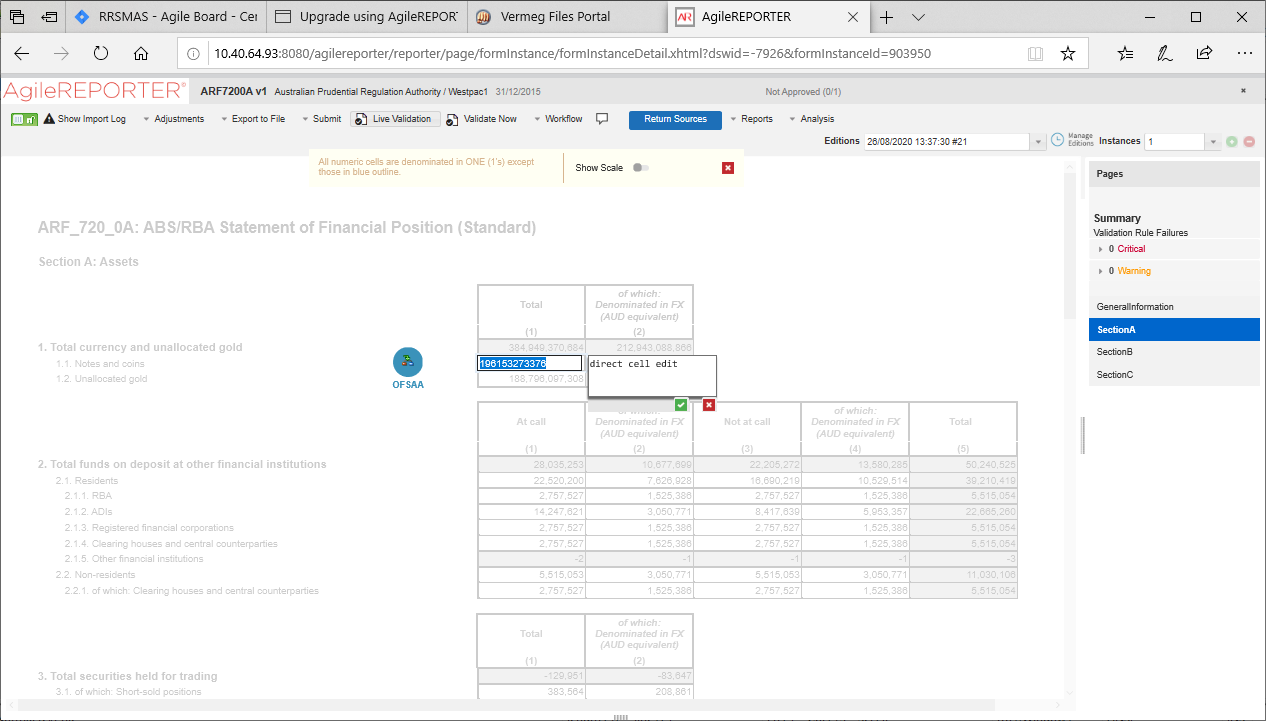Open the comments speech bubble icon
This screenshot has width=1266, height=721.
click(602, 119)
